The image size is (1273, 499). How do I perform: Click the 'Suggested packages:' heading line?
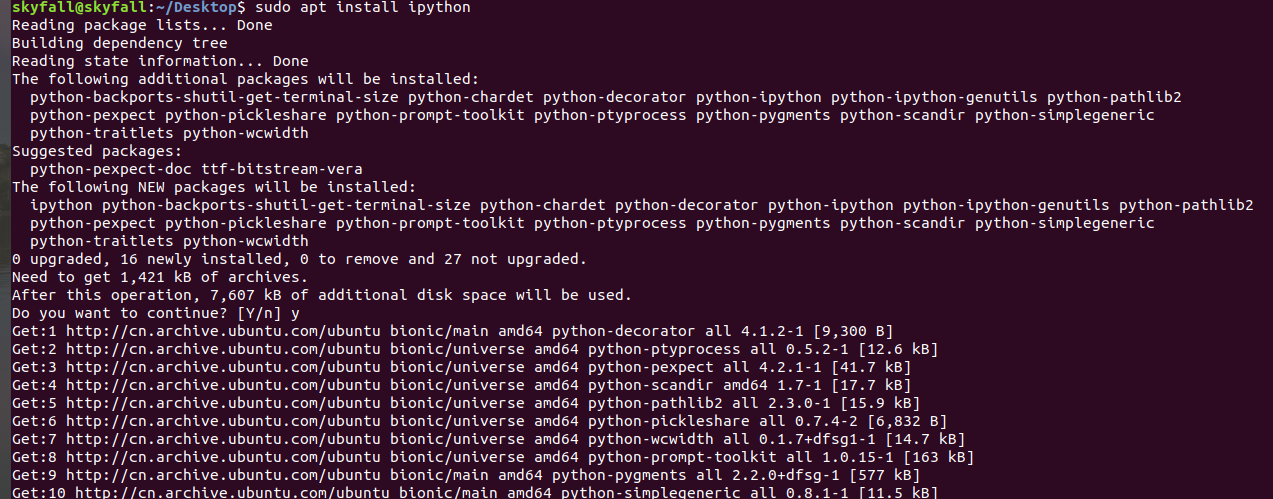click(x=97, y=151)
